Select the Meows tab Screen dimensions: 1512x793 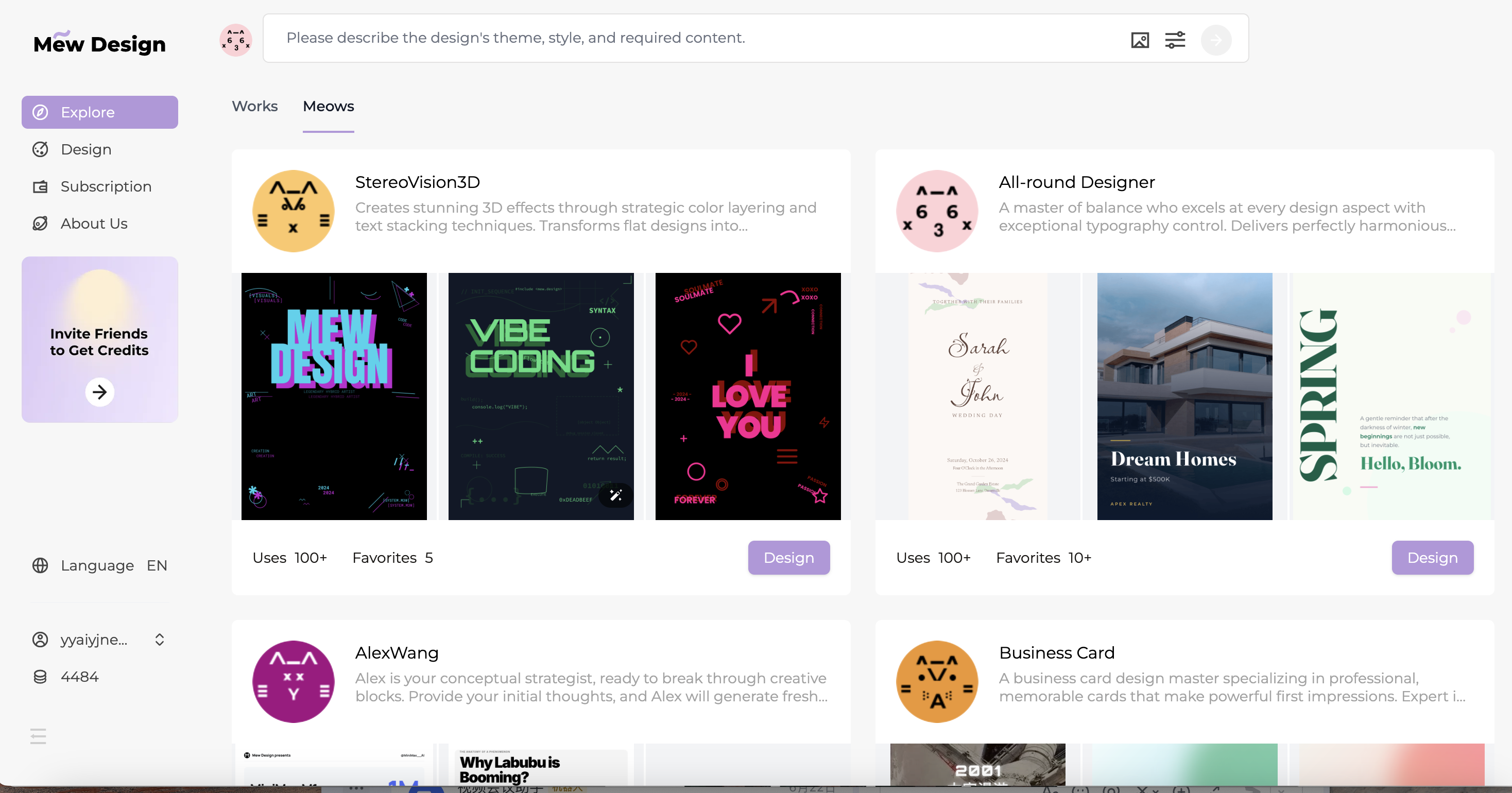(x=329, y=106)
